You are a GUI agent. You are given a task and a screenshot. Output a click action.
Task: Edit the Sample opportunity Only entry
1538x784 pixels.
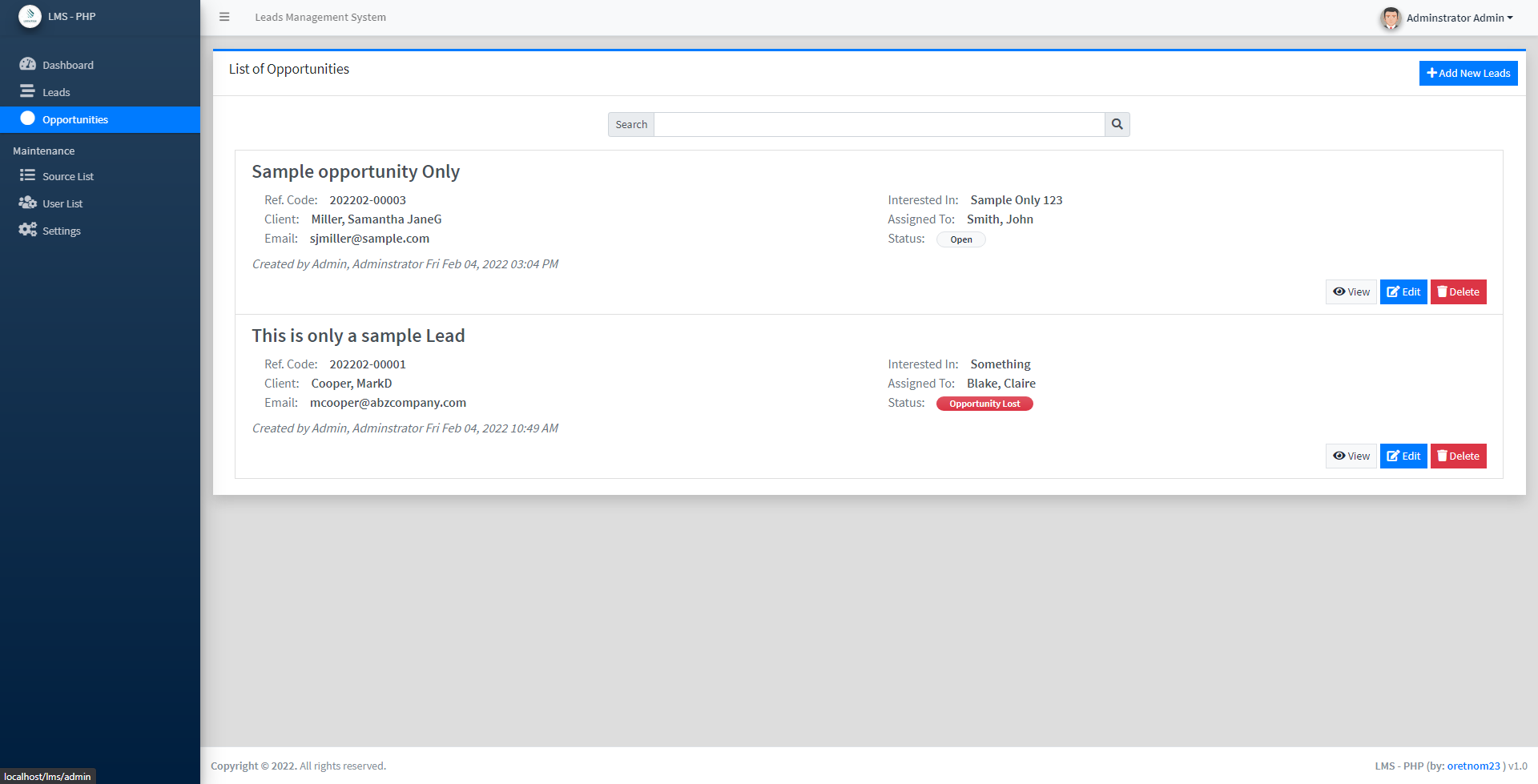pyautogui.click(x=1403, y=292)
